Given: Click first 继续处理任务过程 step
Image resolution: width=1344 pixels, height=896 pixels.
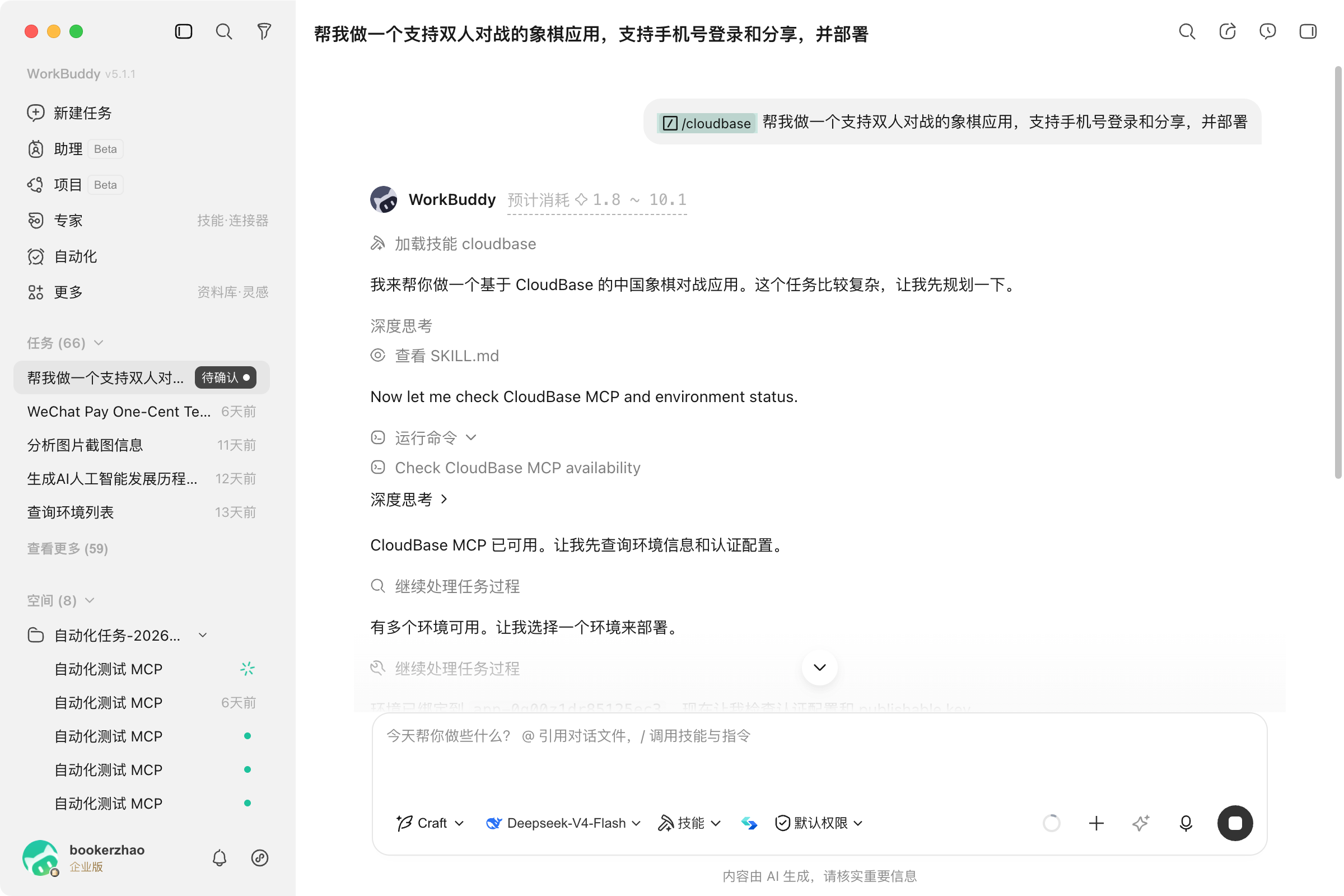Looking at the screenshot, I should click(x=445, y=586).
